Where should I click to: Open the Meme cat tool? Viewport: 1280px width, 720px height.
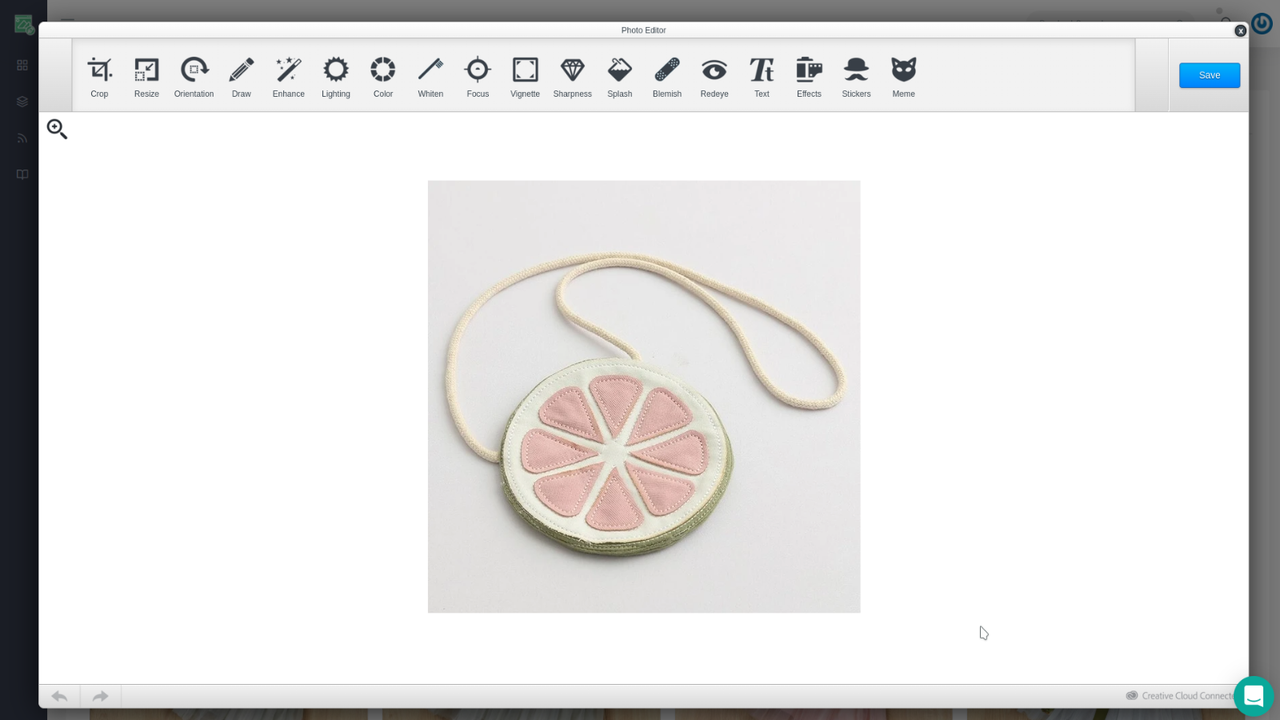pos(904,77)
